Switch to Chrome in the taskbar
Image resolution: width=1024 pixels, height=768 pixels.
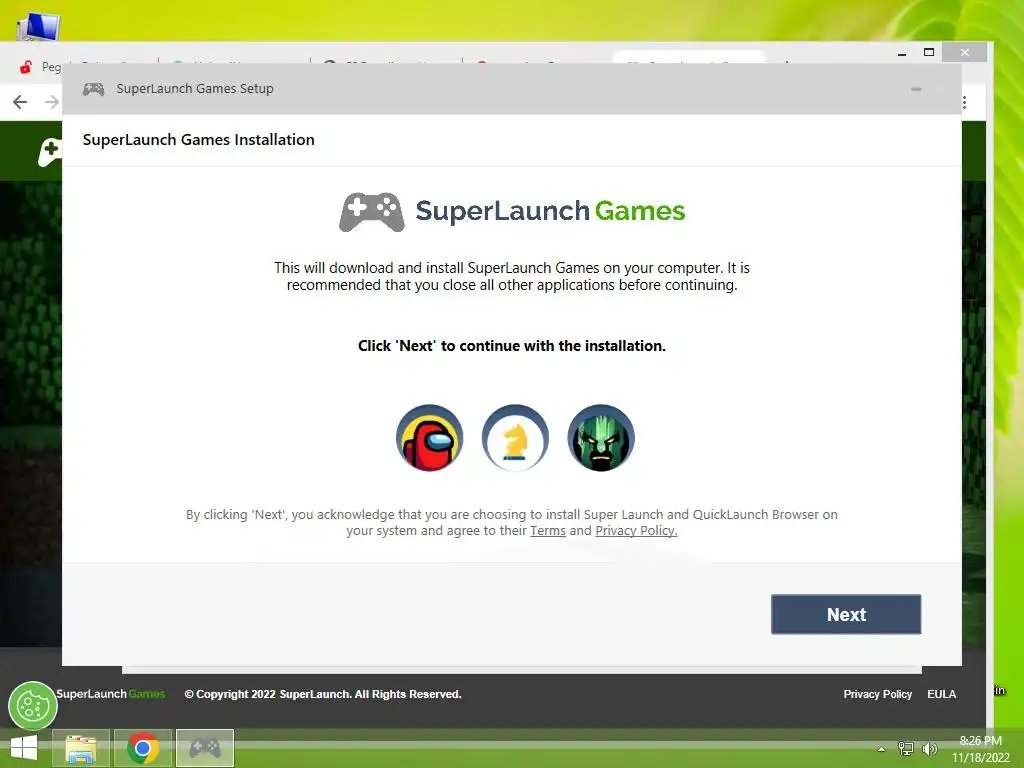pyautogui.click(x=143, y=748)
